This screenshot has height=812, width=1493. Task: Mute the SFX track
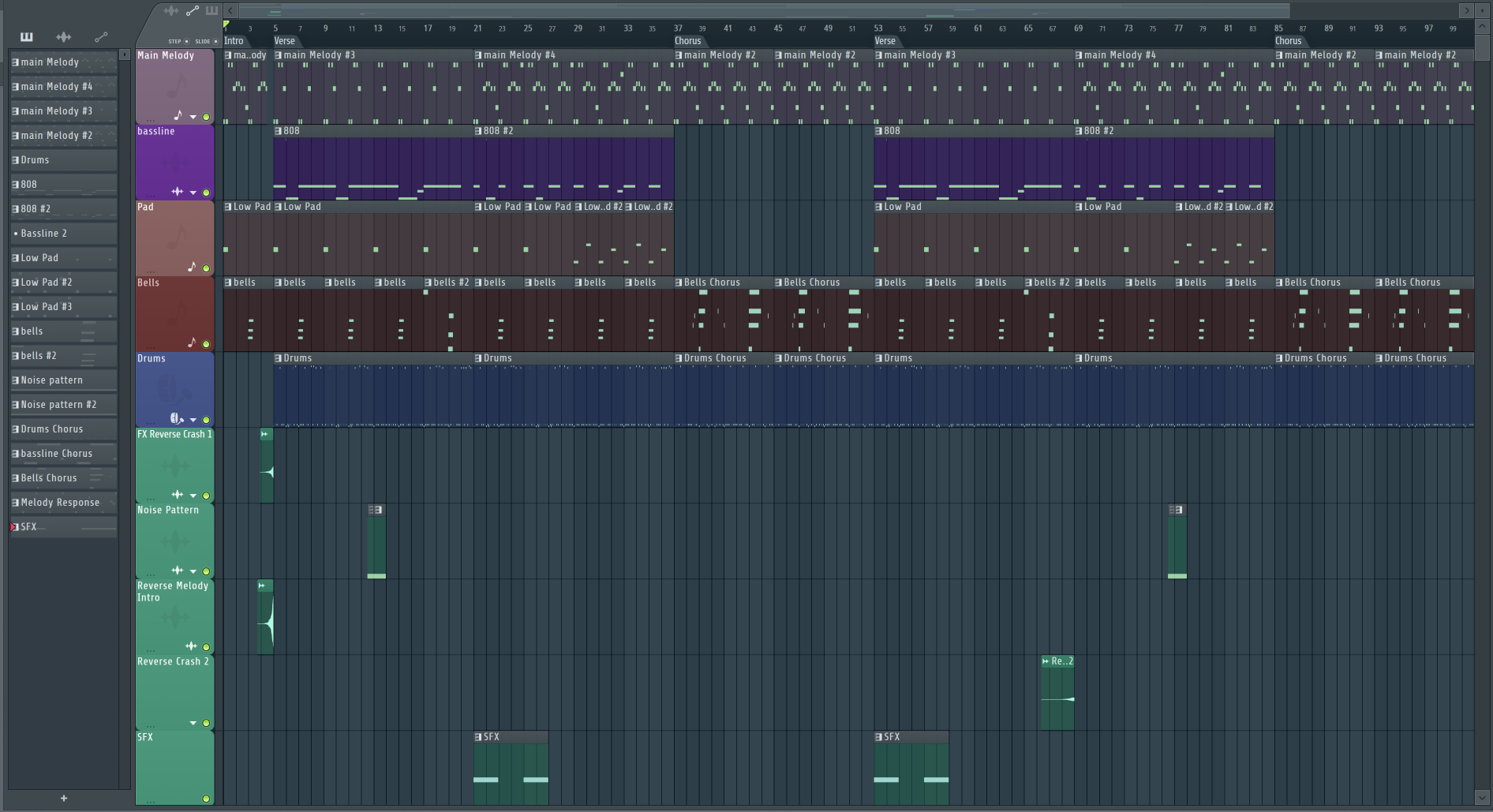point(206,799)
